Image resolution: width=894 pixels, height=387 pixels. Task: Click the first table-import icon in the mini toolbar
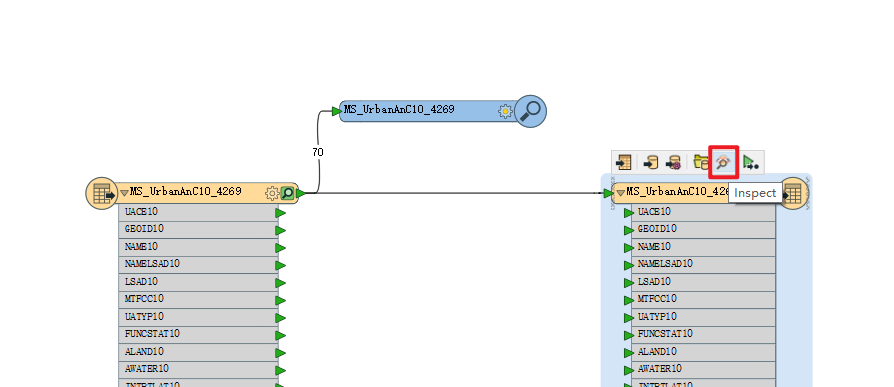click(624, 162)
